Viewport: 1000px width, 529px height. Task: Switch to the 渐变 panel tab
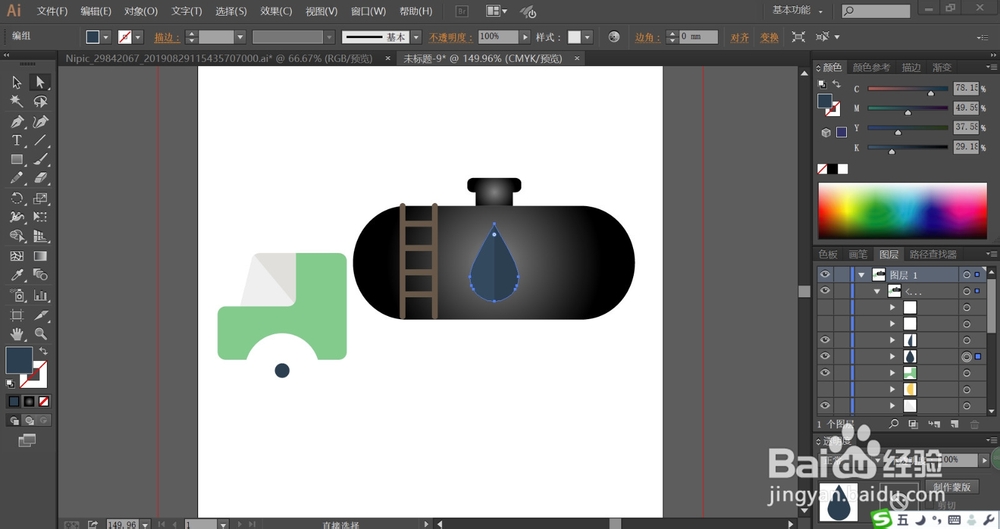(x=942, y=67)
